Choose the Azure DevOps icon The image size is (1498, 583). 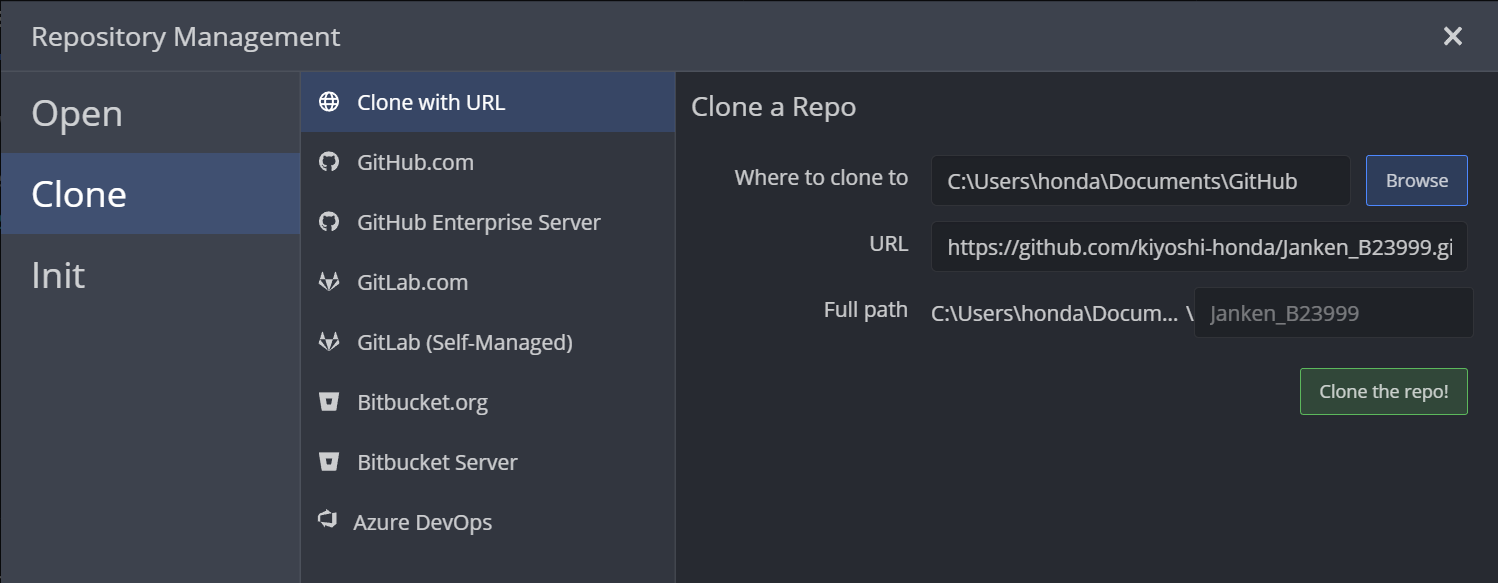tap(326, 520)
